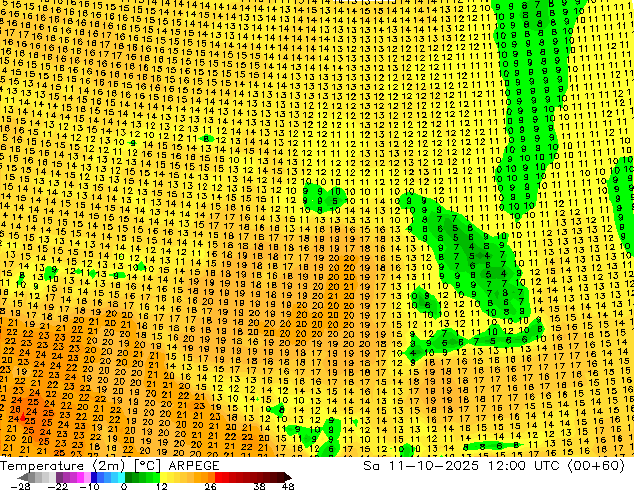Click the 12:00 UTC time label
The image size is (634, 490).
[x=526, y=466]
